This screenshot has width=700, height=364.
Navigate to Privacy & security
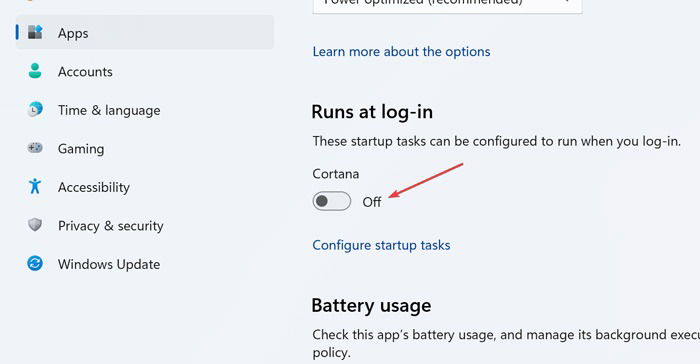tap(145, 226)
